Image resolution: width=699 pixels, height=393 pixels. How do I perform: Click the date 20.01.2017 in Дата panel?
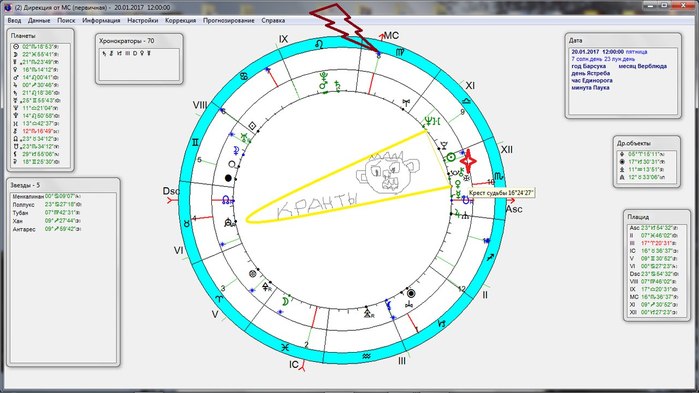click(584, 52)
